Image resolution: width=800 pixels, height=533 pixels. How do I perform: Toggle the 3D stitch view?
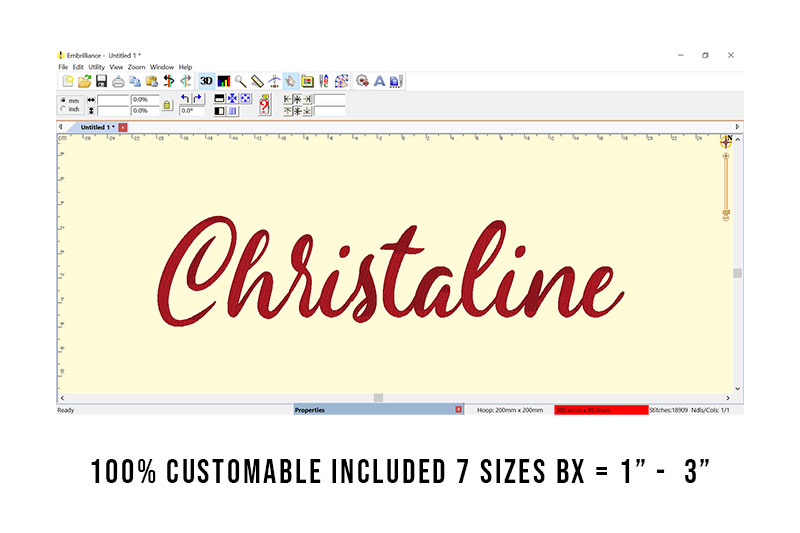pyautogui.click(x=206, y=81)
